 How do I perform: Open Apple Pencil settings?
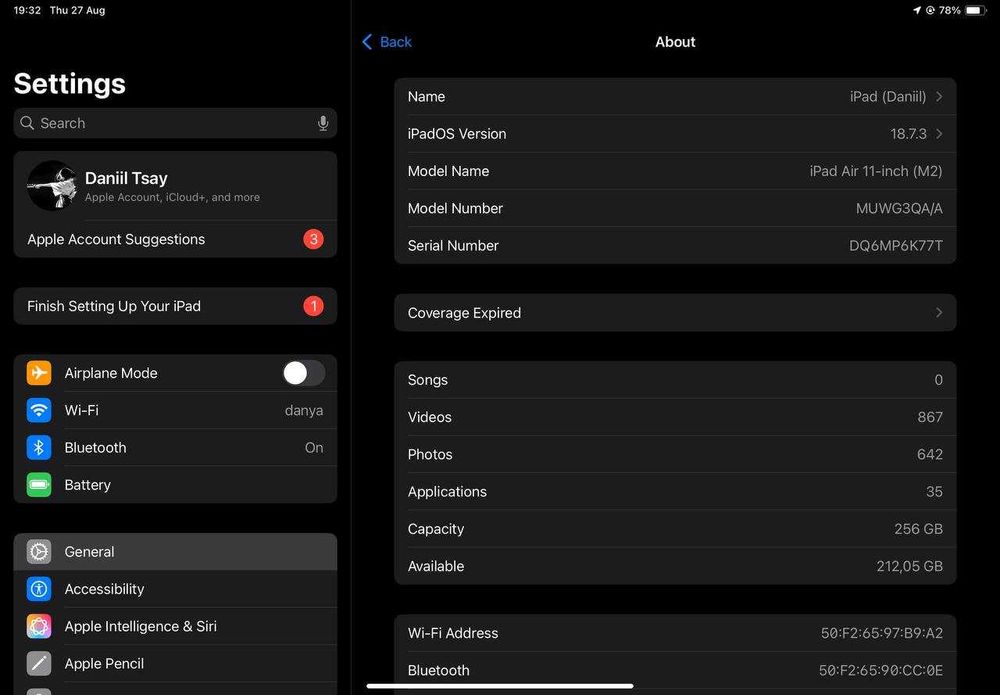point(175,664)
